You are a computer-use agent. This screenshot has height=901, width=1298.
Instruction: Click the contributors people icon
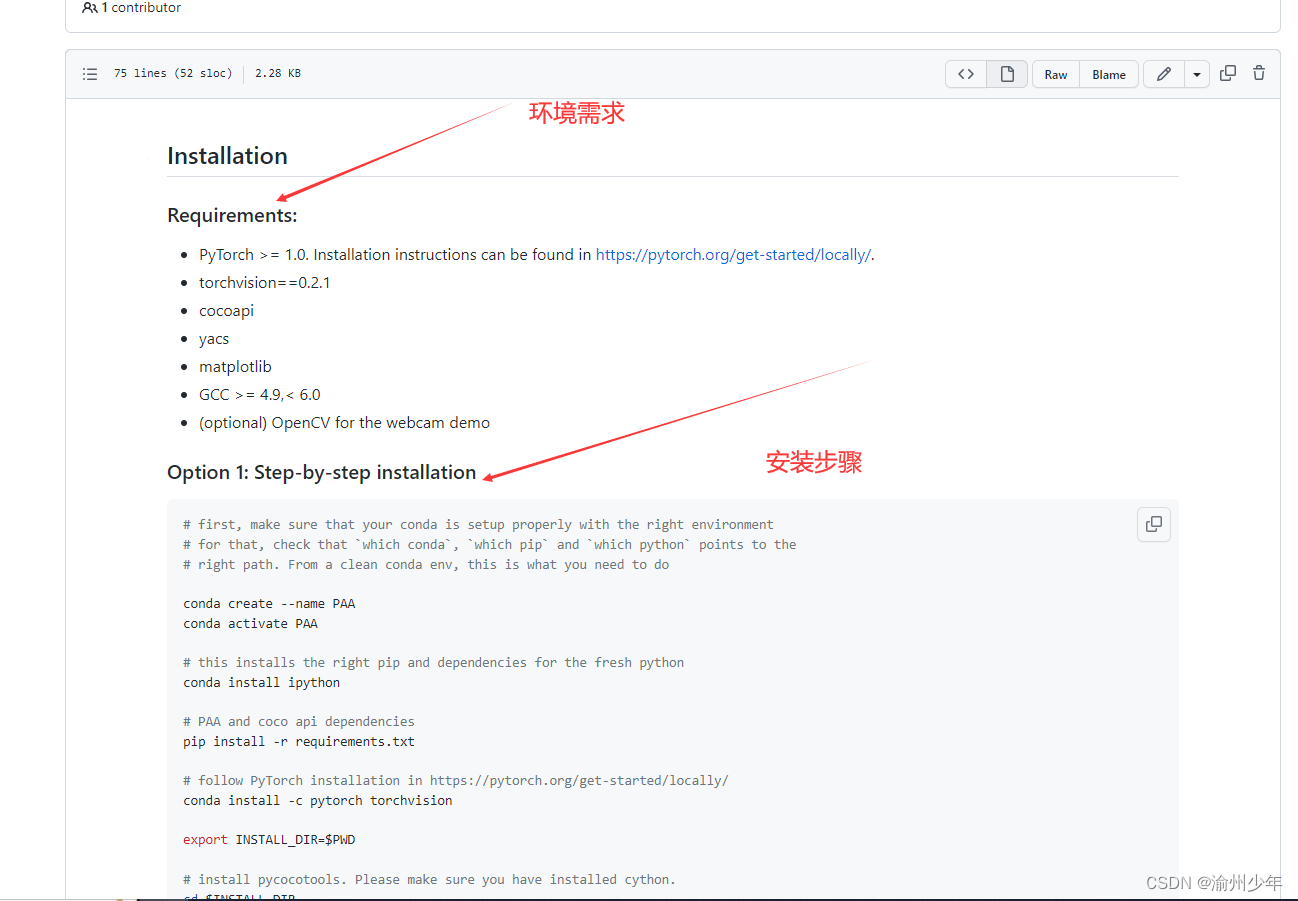pos(90,7)
